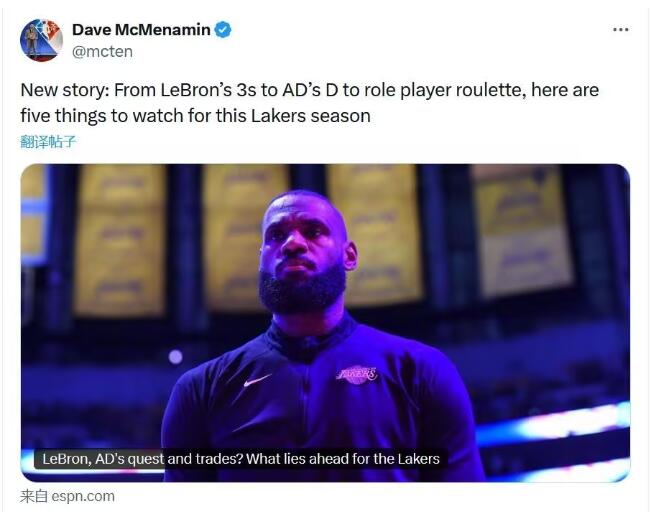Click the blue verified checkmark badge
The image size is (652, 512).
point(223,30)
